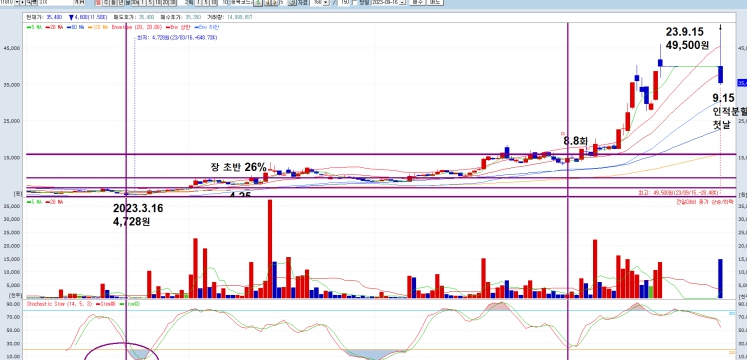Click the right yellow arrow toolbar icon
The width and height of the screenshot is (747, 360).
(274, 2)
